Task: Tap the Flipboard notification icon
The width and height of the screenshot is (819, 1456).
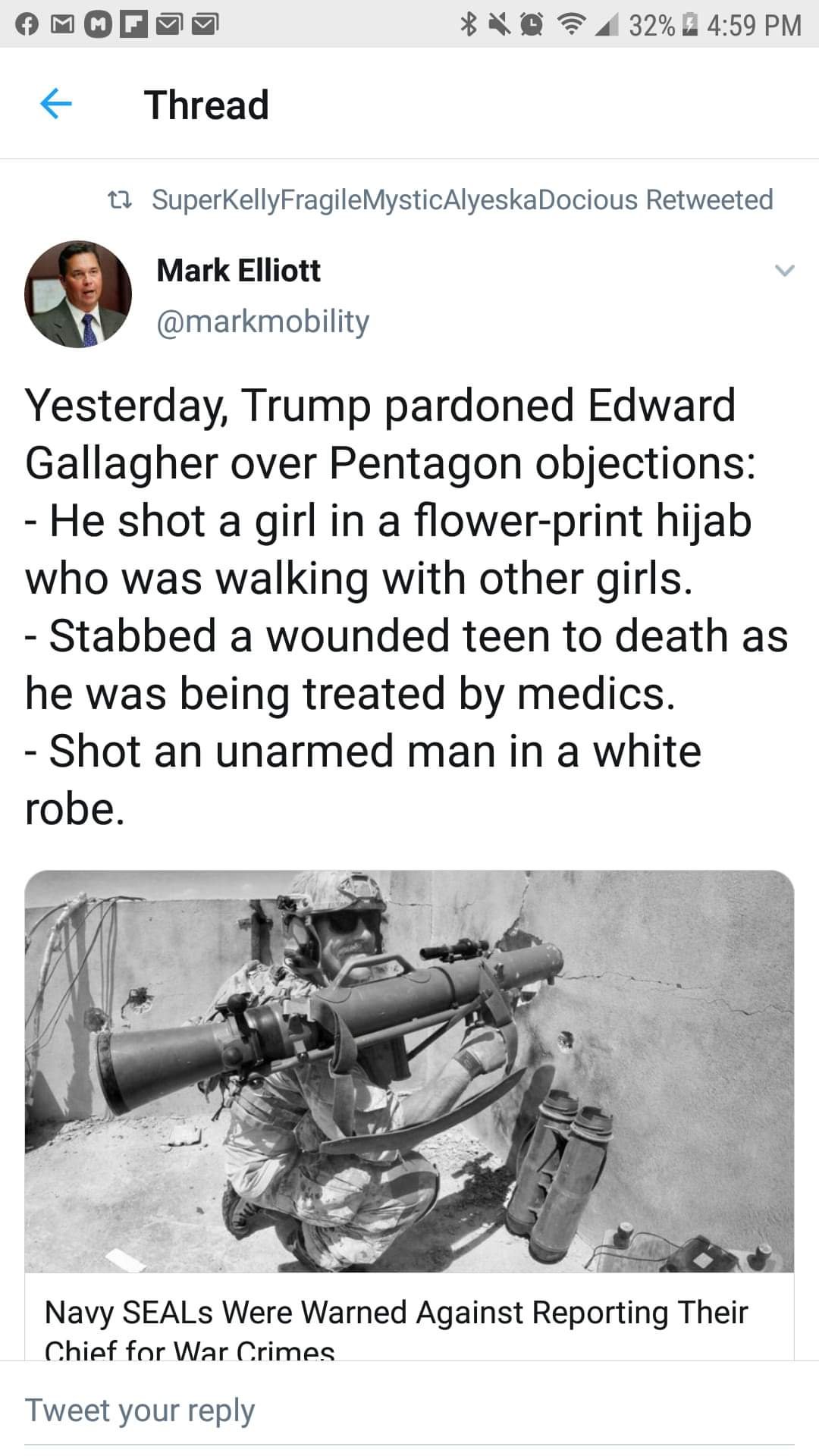Action: click(x=133, y=25)
